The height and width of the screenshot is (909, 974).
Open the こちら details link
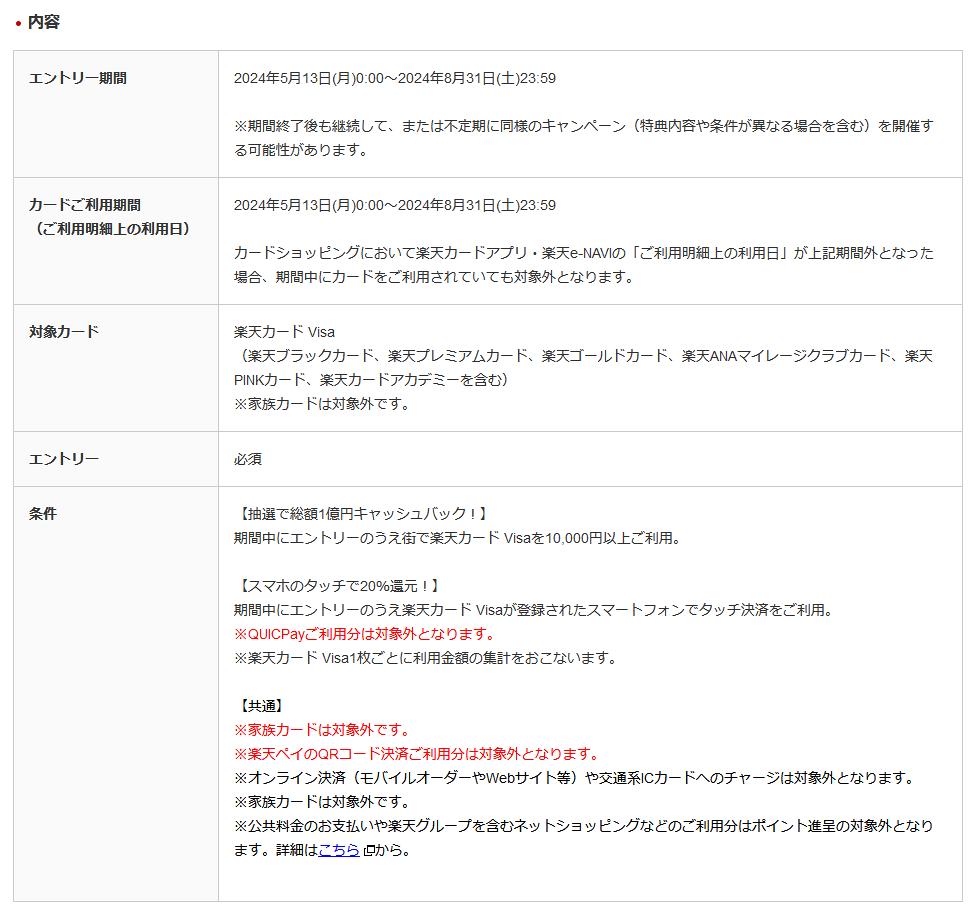point(338,850)
